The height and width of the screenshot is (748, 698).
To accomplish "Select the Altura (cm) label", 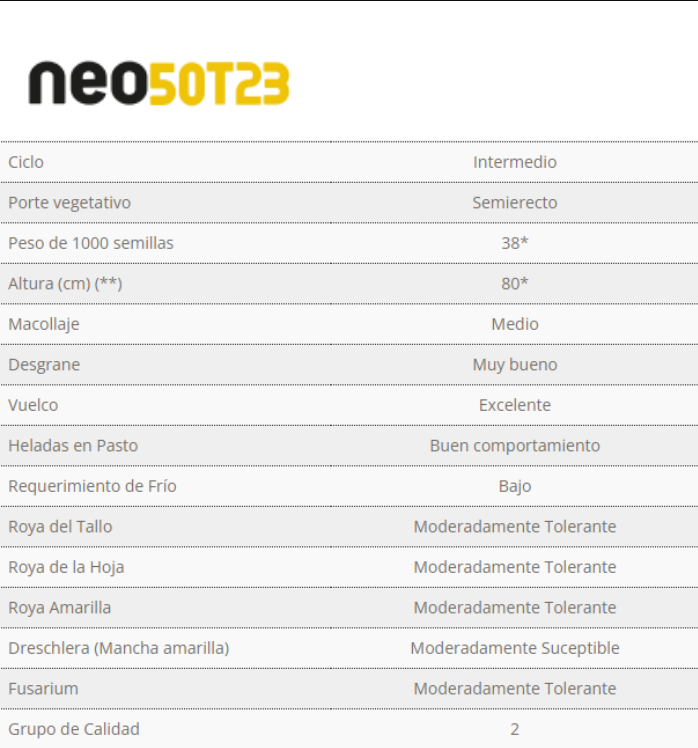I will [65, 284].
